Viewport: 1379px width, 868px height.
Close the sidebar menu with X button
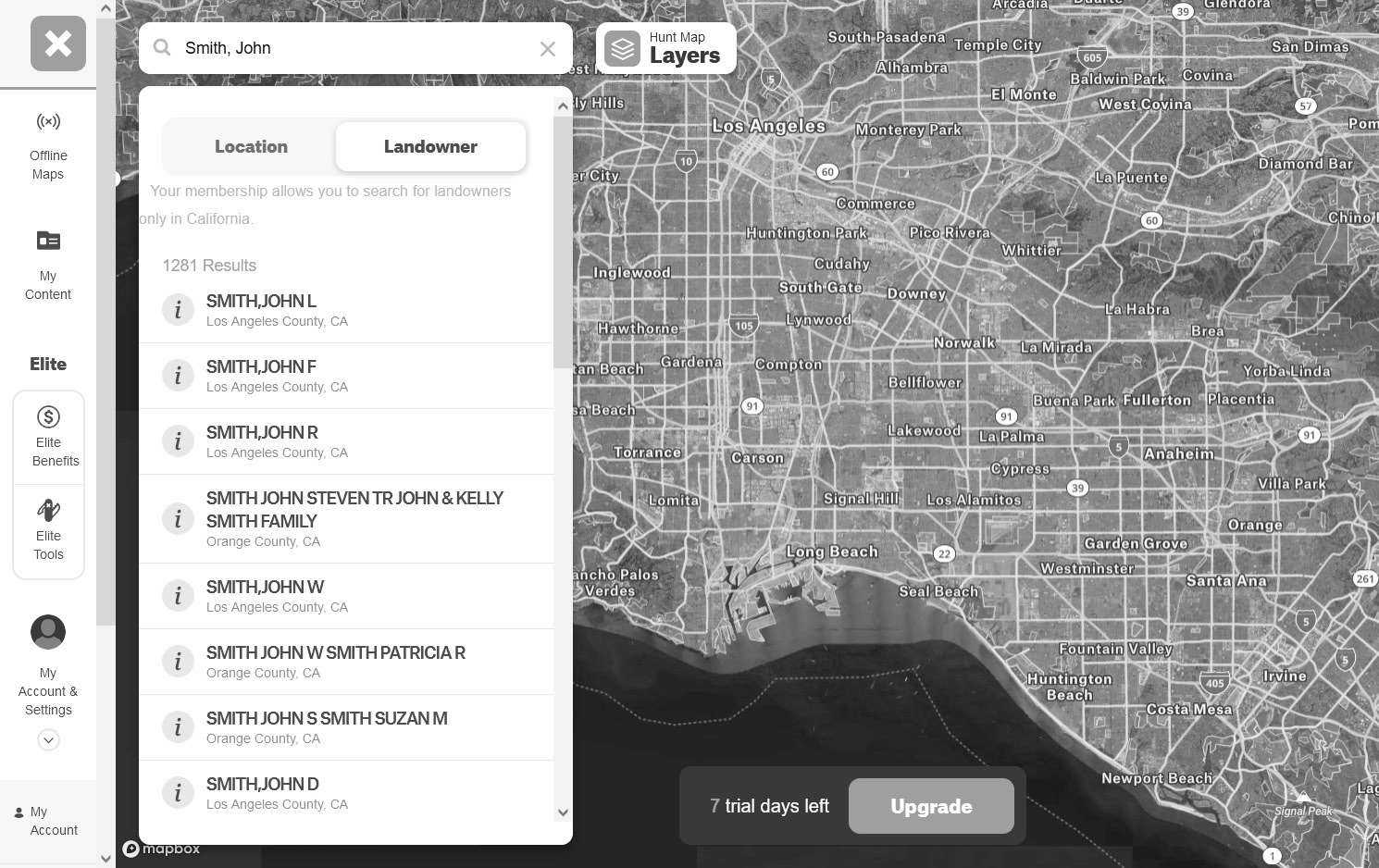58,43
